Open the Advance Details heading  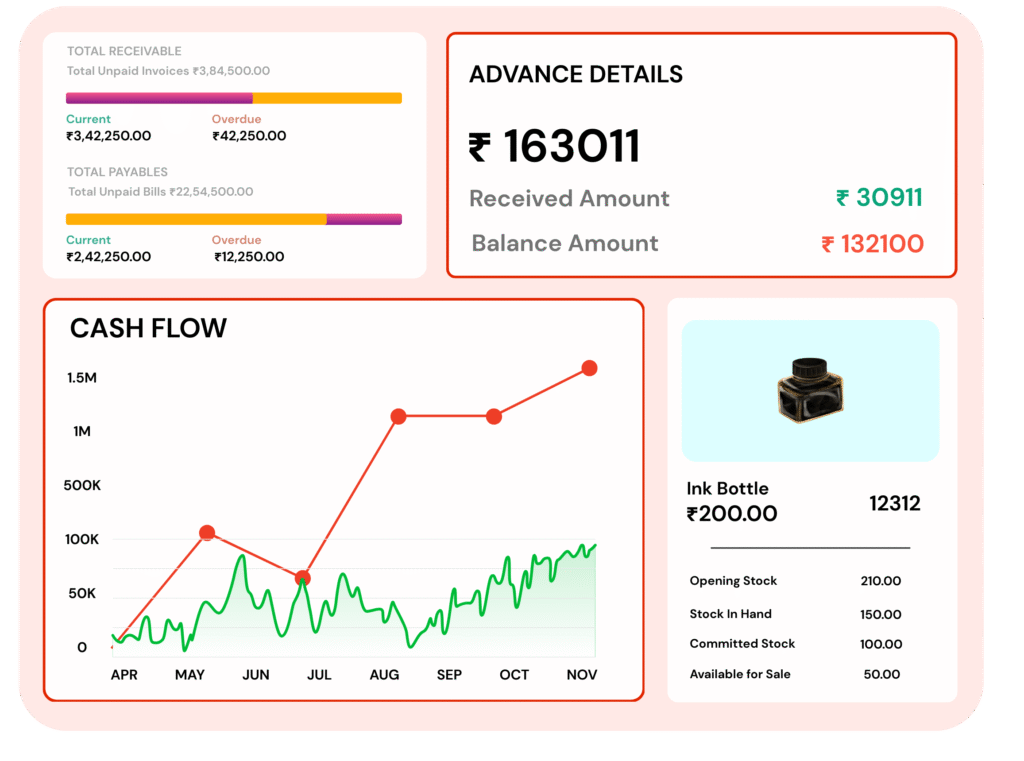point(576,75)
